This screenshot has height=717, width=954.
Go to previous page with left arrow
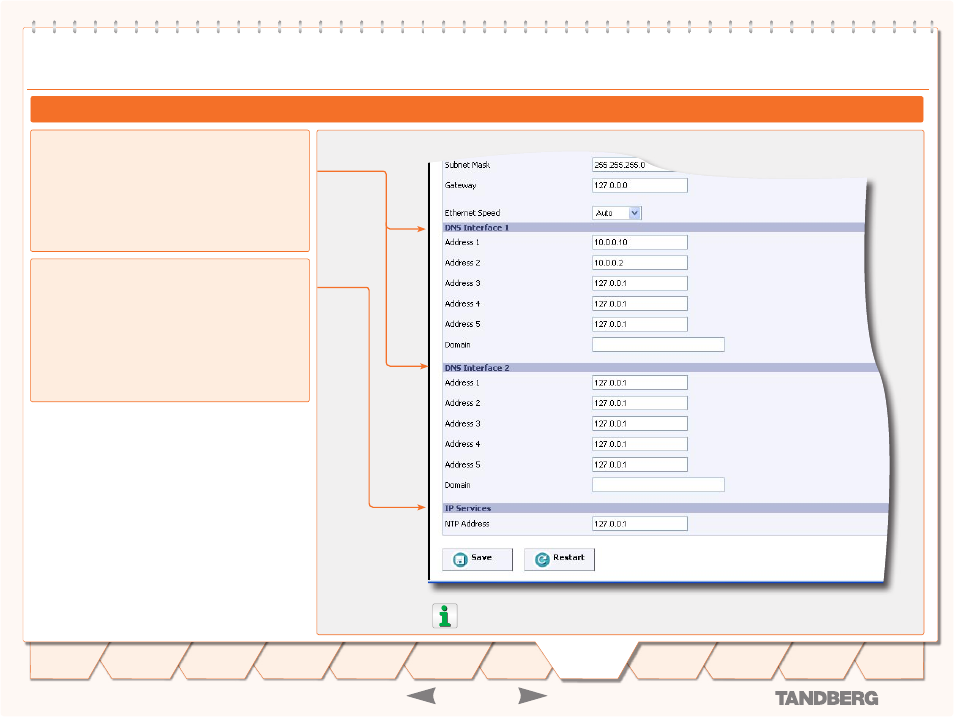click(x=421, y=696)
